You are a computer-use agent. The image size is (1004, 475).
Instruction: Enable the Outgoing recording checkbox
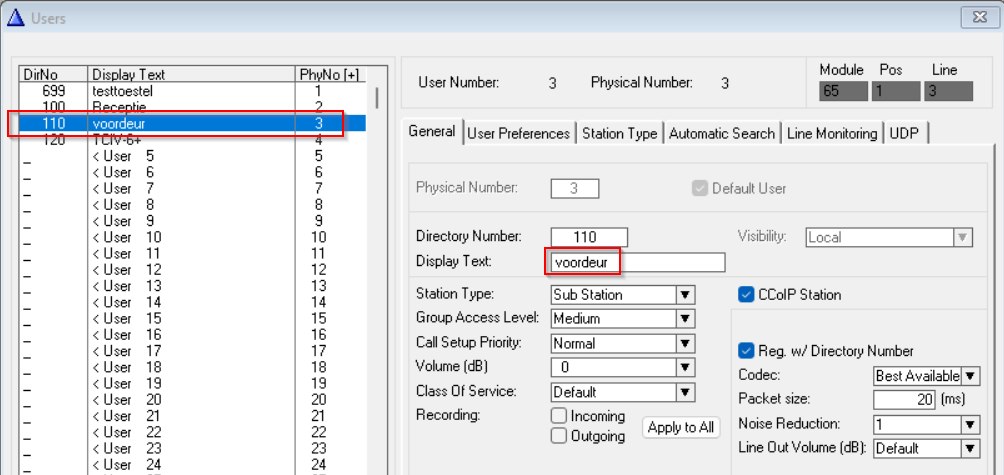[x=559, y=436]
